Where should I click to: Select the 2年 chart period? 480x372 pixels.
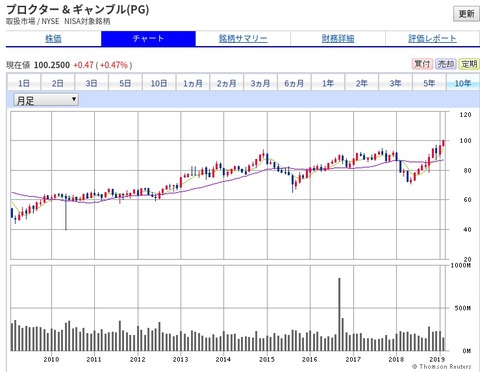(362, 83)
